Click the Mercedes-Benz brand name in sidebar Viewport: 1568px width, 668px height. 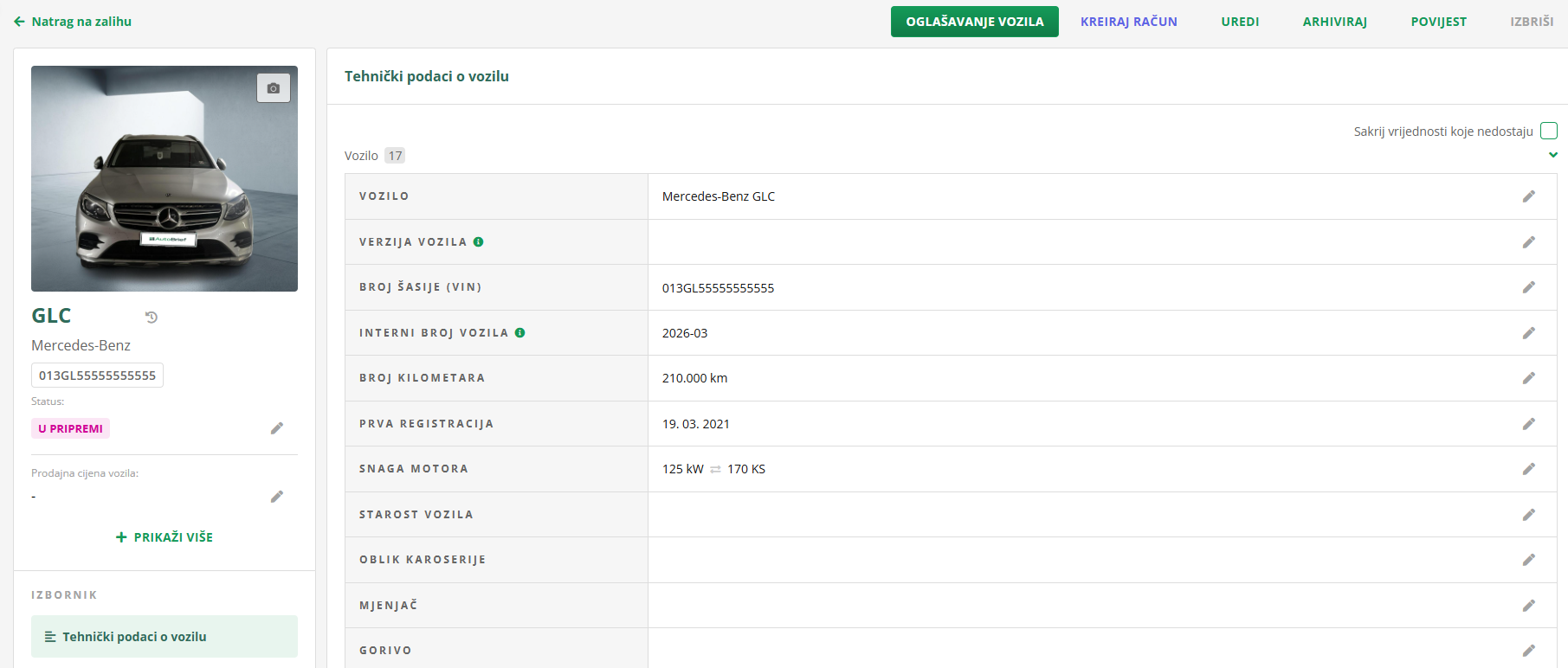pos(81,345)
